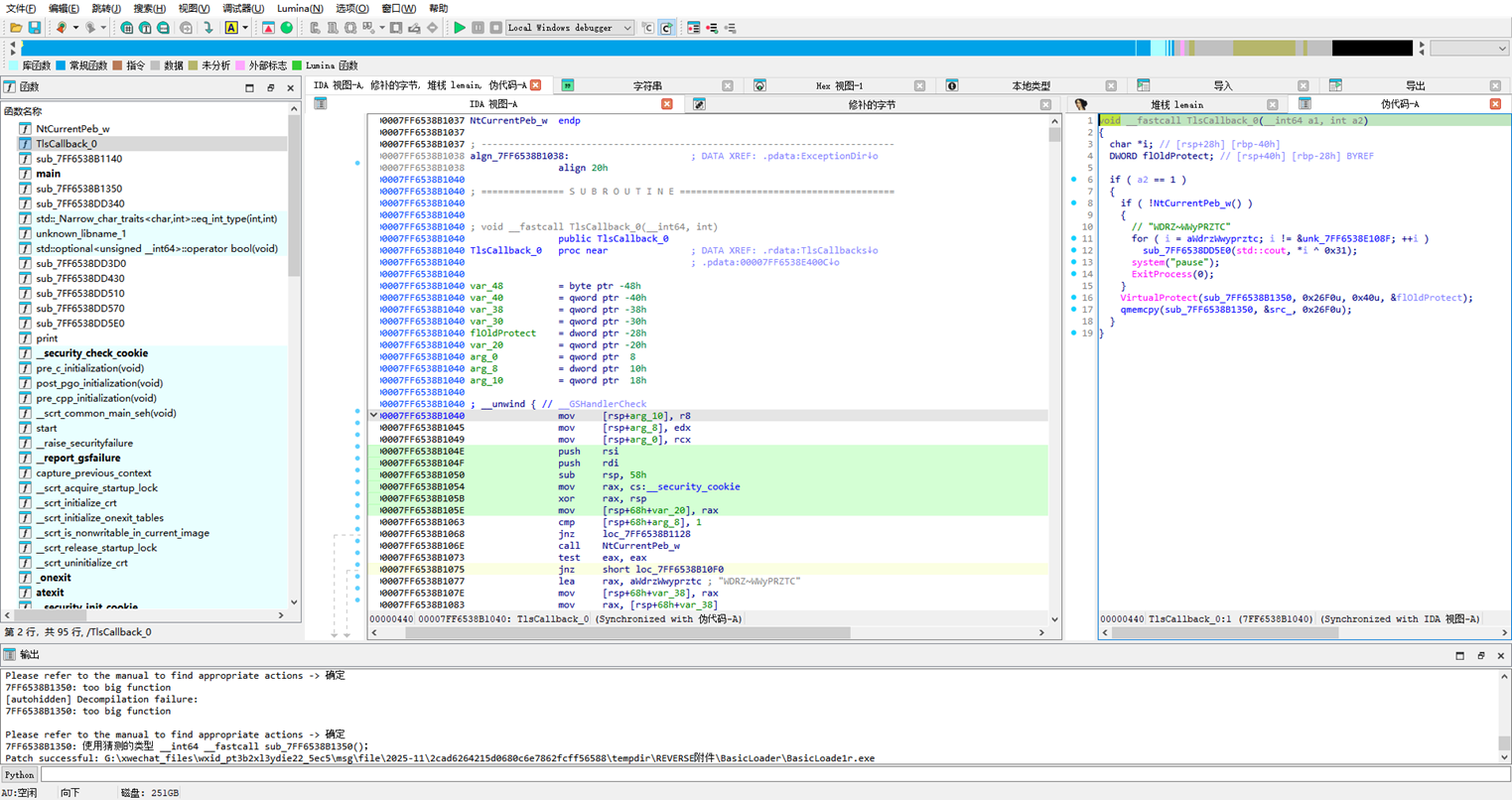Click the green circle toolbar icon
This screenshot has width=1512, height=800.
tap(287, 28)
